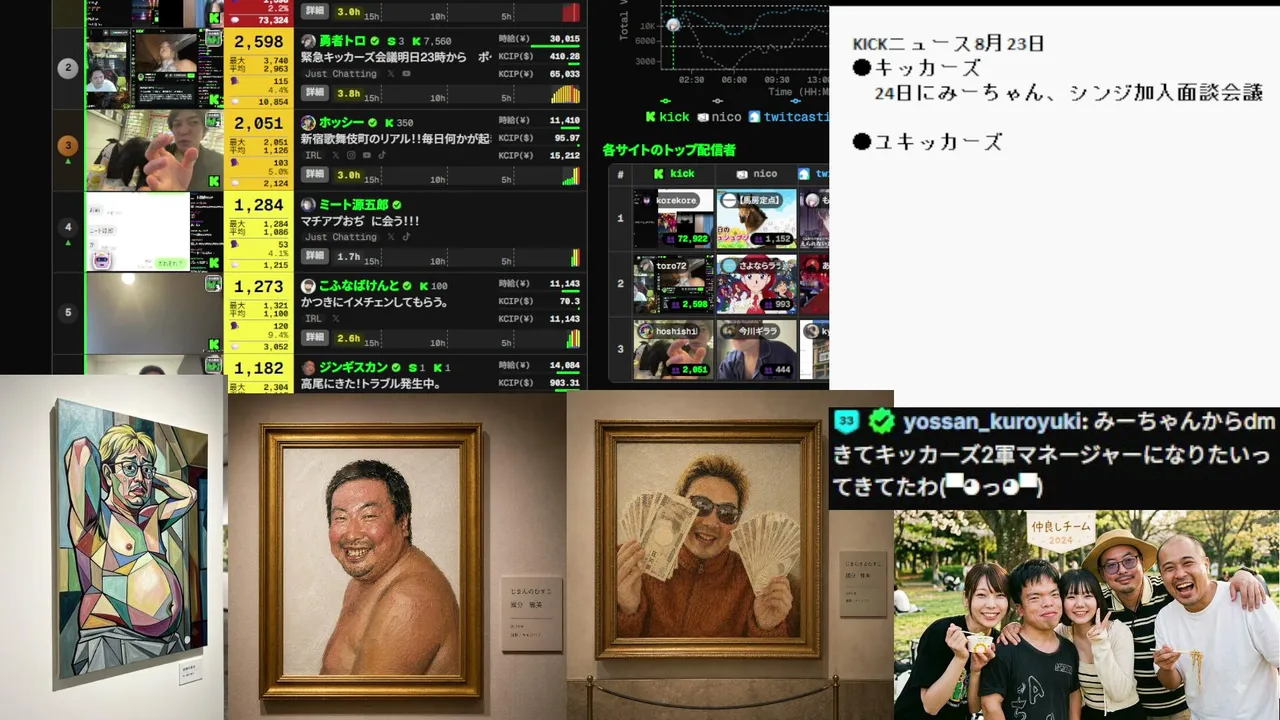This screenshot has width=1280, height=720.
Task: Open the TikTok icon in ミート源五郎's row
Action: click(406, 237)
